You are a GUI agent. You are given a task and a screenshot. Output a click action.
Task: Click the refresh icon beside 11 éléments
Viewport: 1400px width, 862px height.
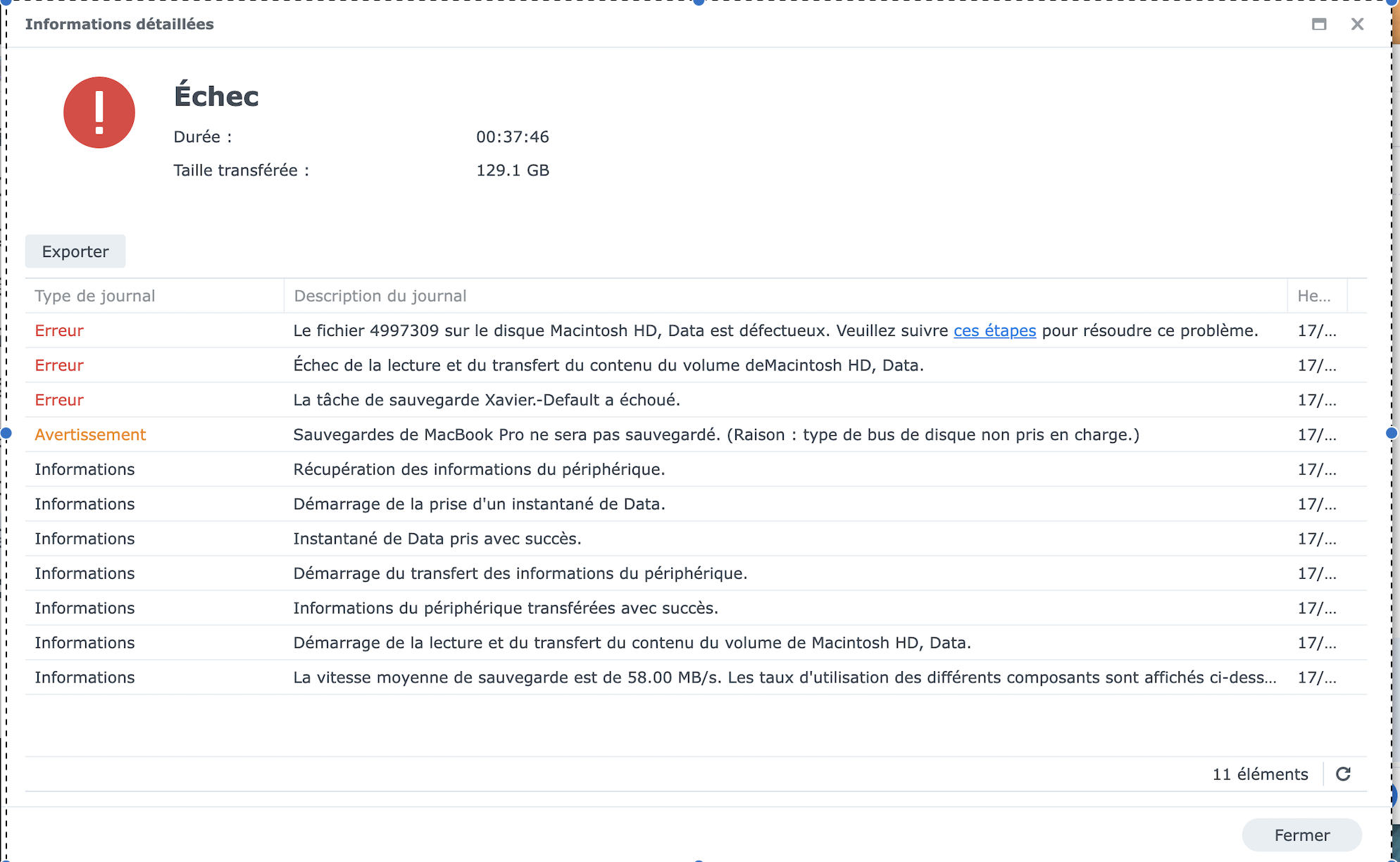tap(1343, 774)
